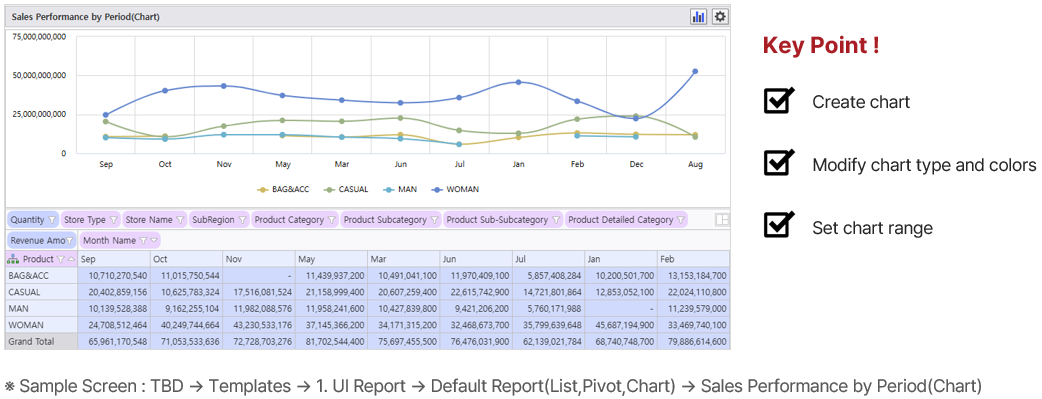Screen dimensions: 1042x399
Task: Click the SubRegion filter funnel icon
Action: [x=242, y=220]
